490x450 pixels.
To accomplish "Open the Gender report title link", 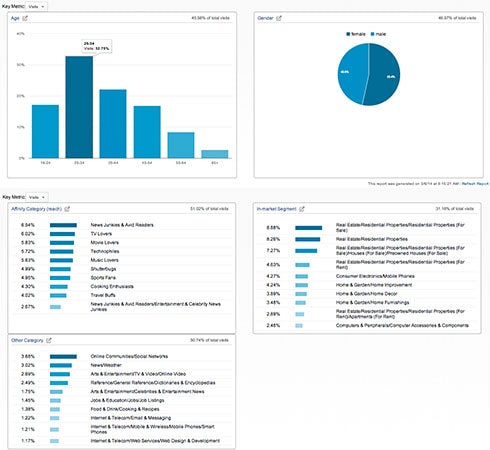I will coord(265,18).
